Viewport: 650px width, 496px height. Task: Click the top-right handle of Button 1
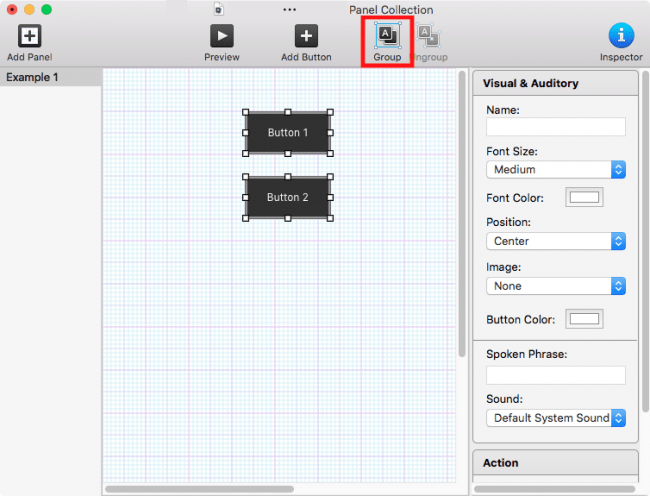click(330, 112)
